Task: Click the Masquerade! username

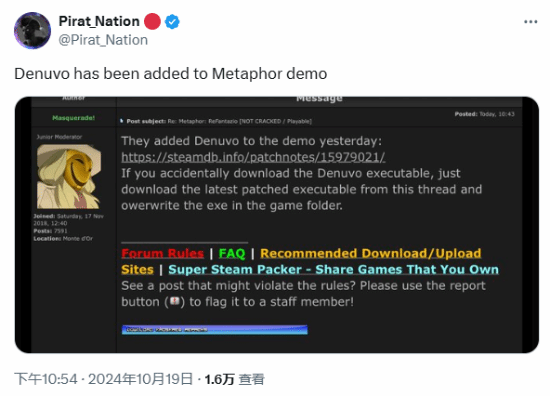Action: pos(73,118)
